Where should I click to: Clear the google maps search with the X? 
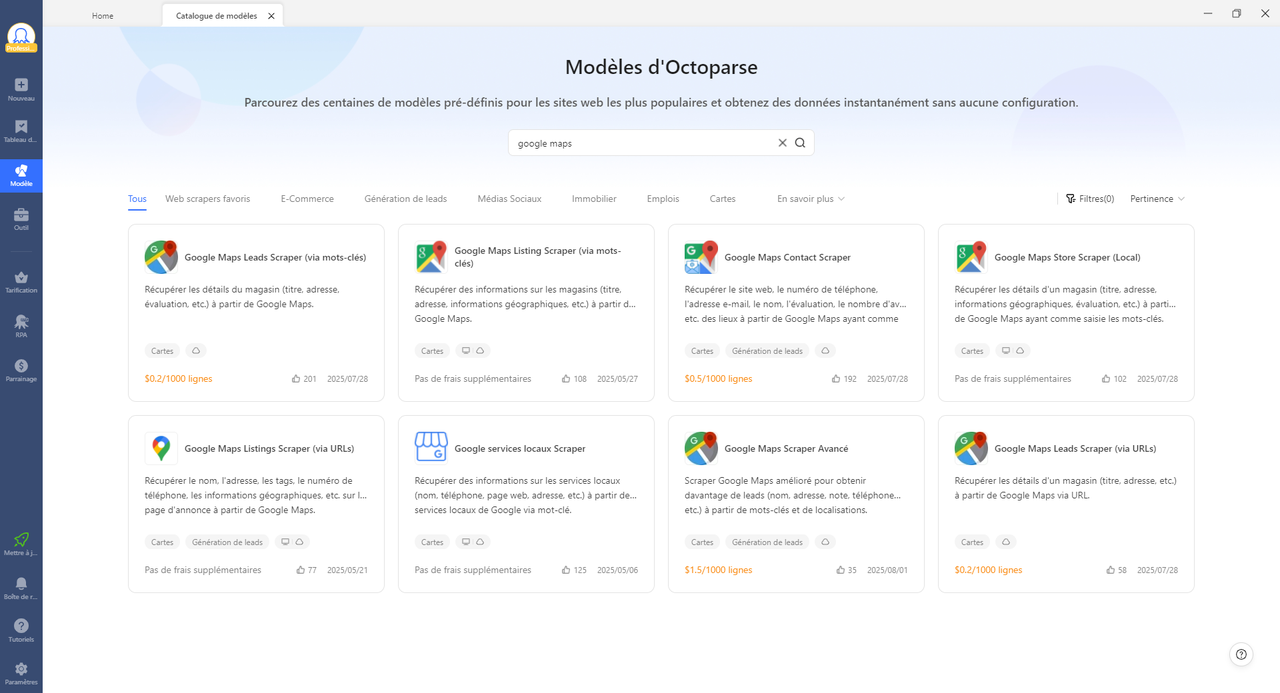coord(782,142)
